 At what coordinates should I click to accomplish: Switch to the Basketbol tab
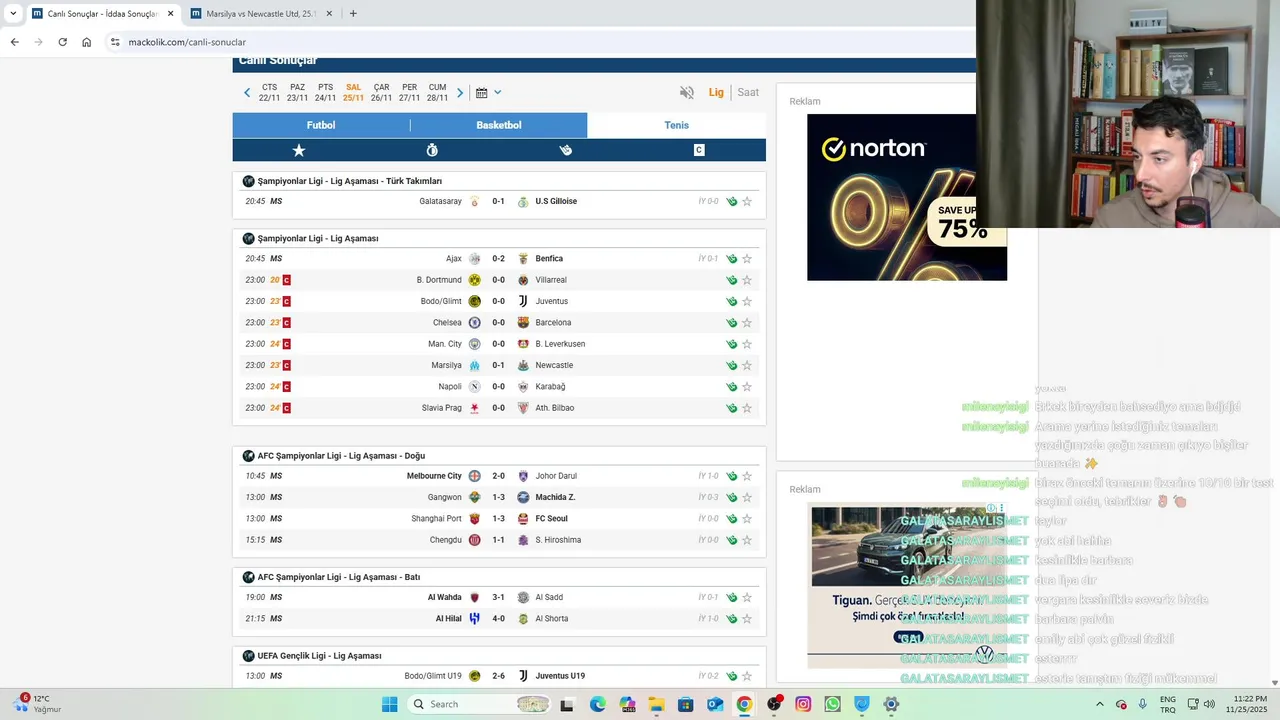coord(499,125)
